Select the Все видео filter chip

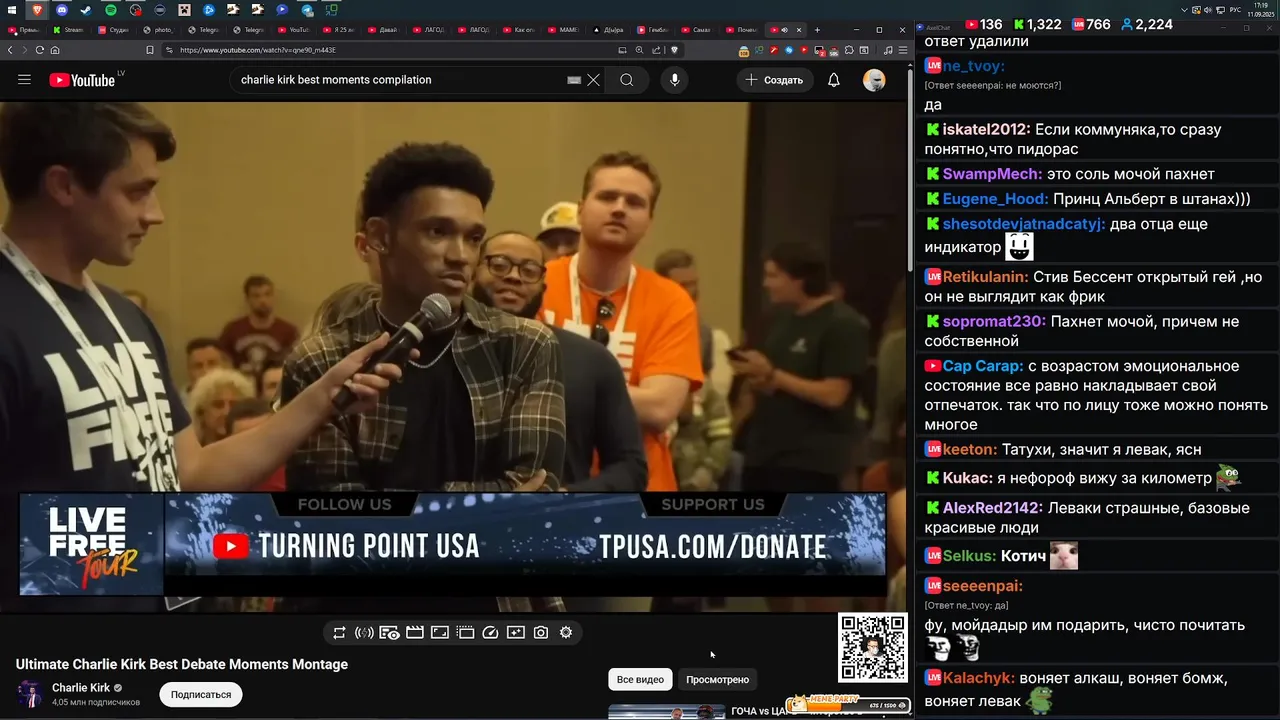pyautogui.click(x=640, y=679)
